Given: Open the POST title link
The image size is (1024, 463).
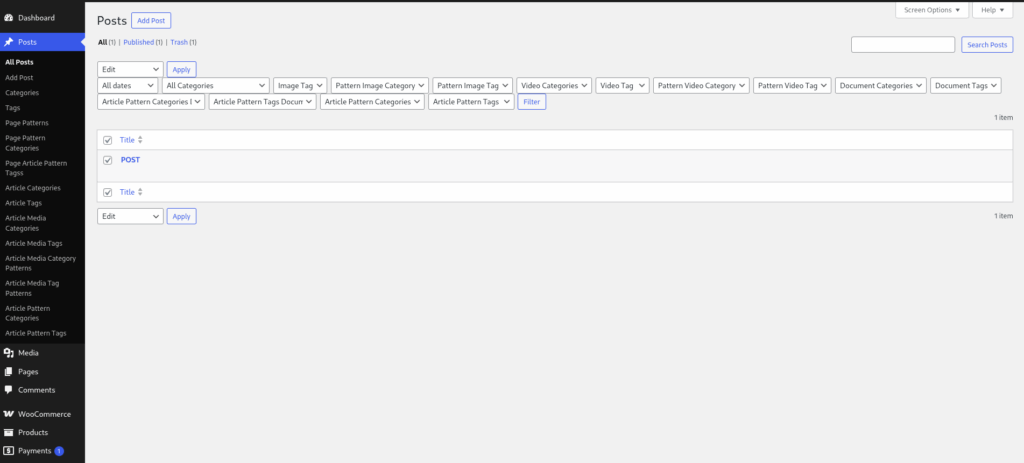Looking at the screenshot, I should [131, 159].
